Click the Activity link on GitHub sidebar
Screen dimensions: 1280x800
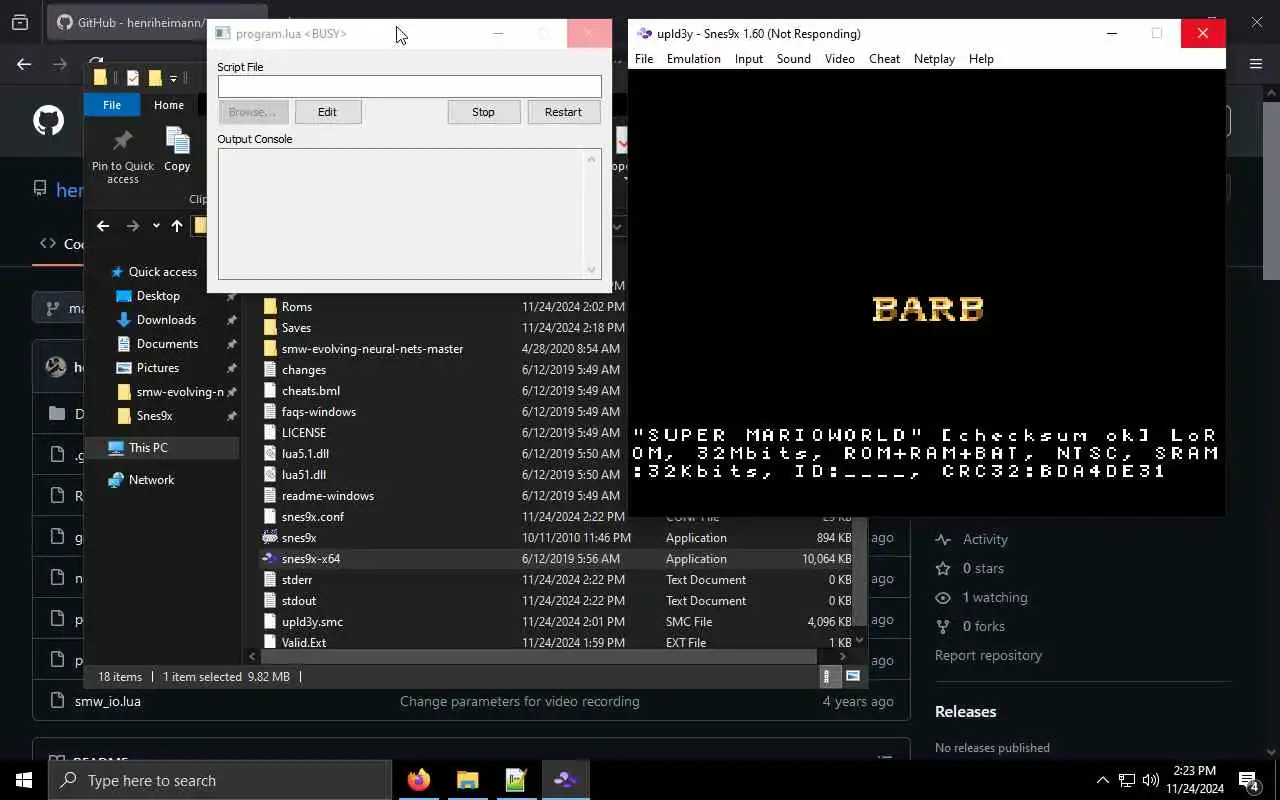tap(985, 539)
